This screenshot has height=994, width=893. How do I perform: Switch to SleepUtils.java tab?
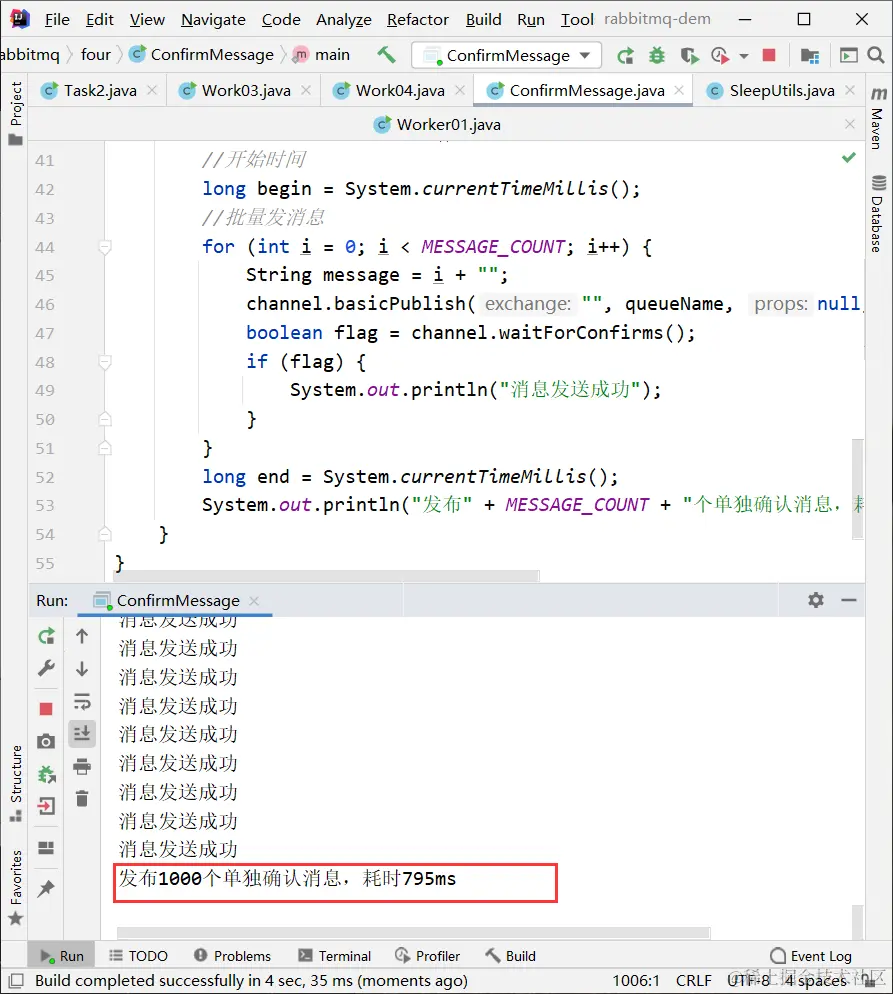tap(781, 91)
